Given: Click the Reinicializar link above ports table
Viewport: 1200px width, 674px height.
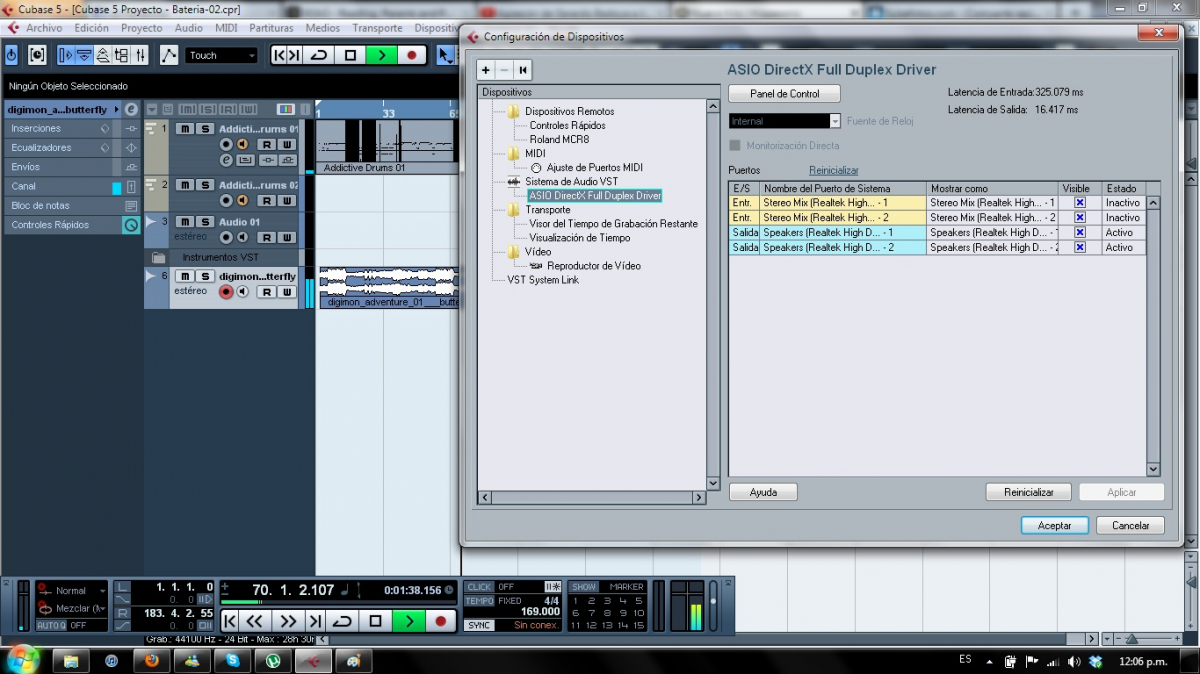Looking at the screenshot, I should (x=833, y=170).
